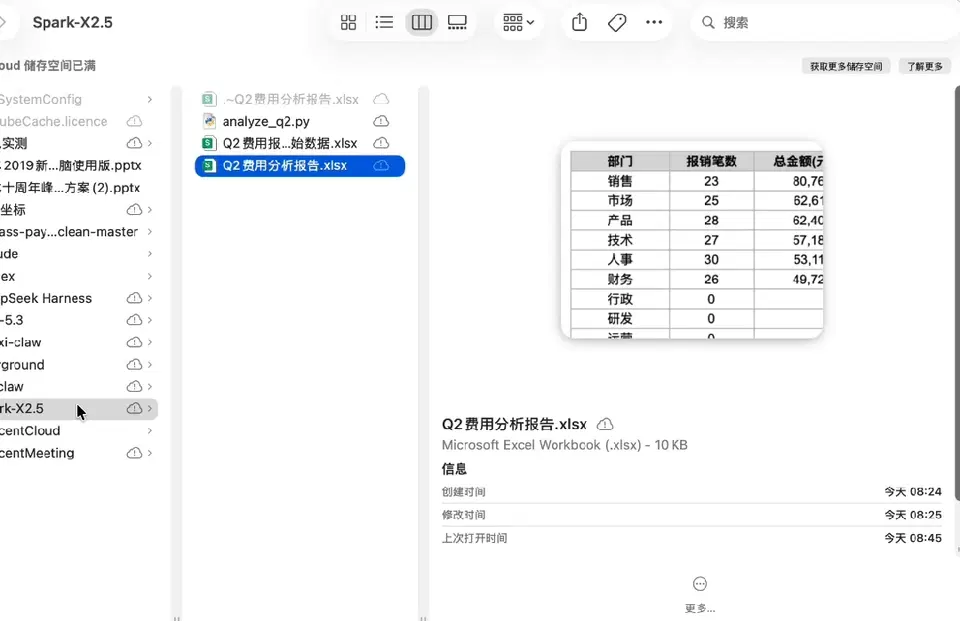This screenshot has height=621, width=960.
Task: Click the cloud icon beside Q2 费用报…始数据.xlsx
Action: [x=381, y=143]
